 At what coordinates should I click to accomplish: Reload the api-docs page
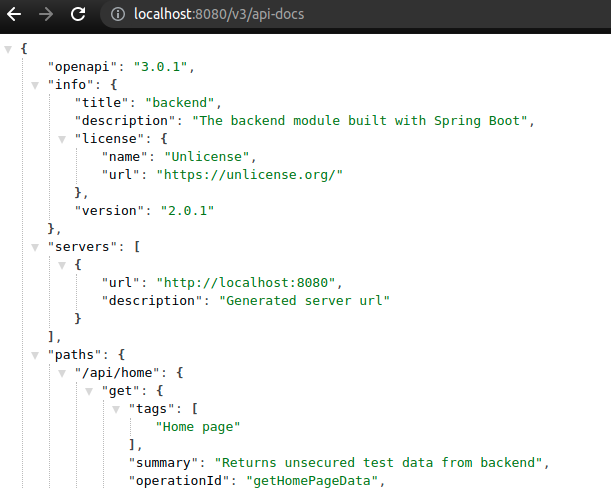tap(78, 14)
